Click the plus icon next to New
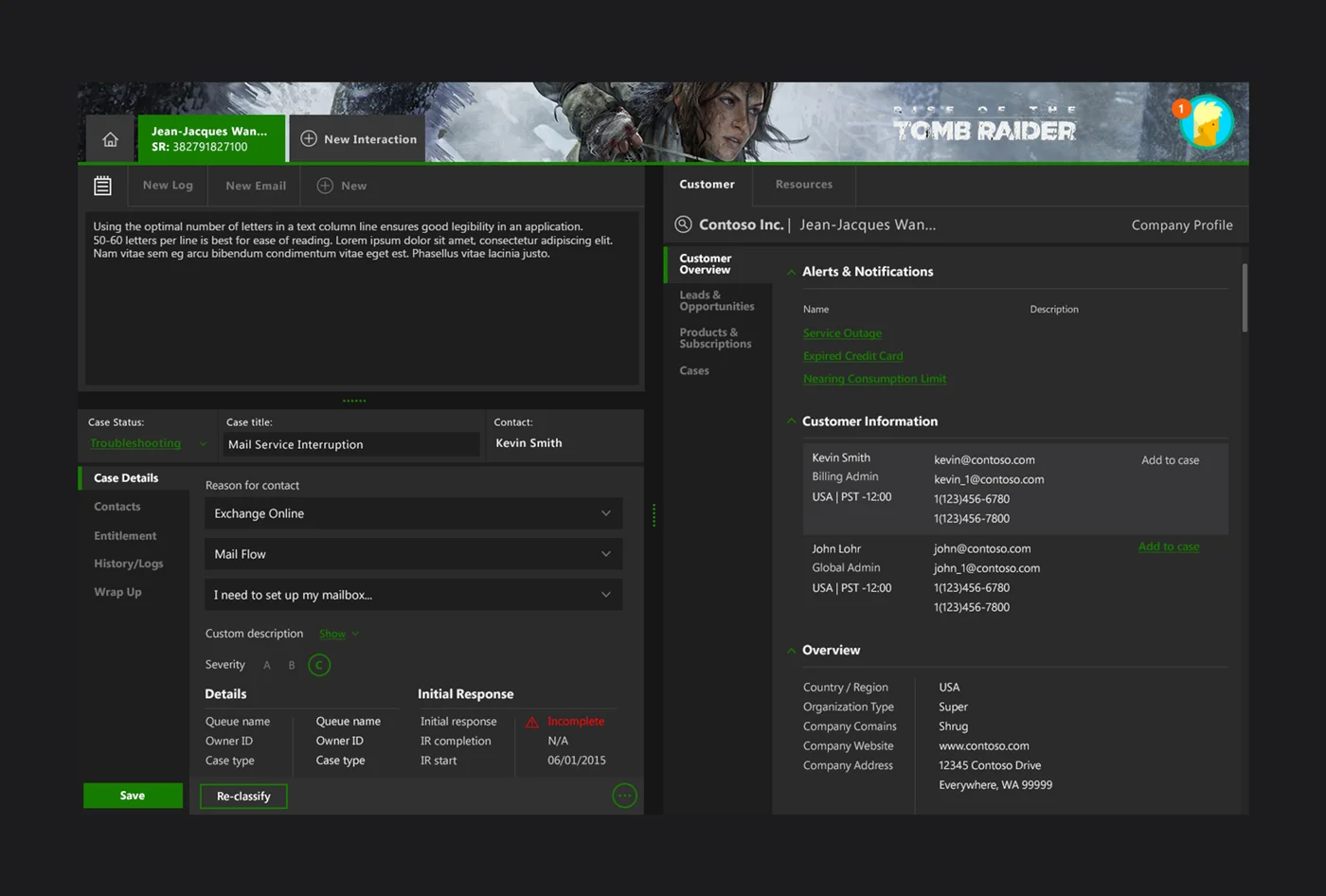The image size is (1326, 896). (325, 186)
